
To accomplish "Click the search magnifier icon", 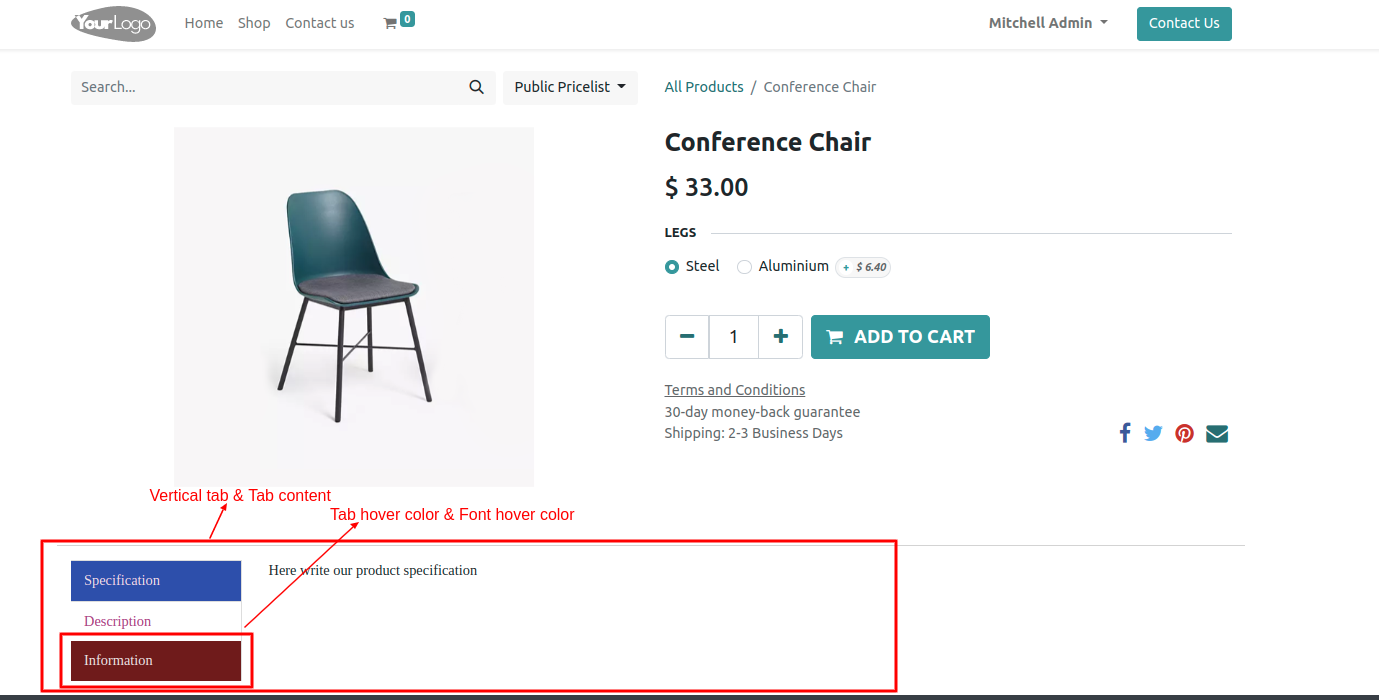I will pos(477,87).
